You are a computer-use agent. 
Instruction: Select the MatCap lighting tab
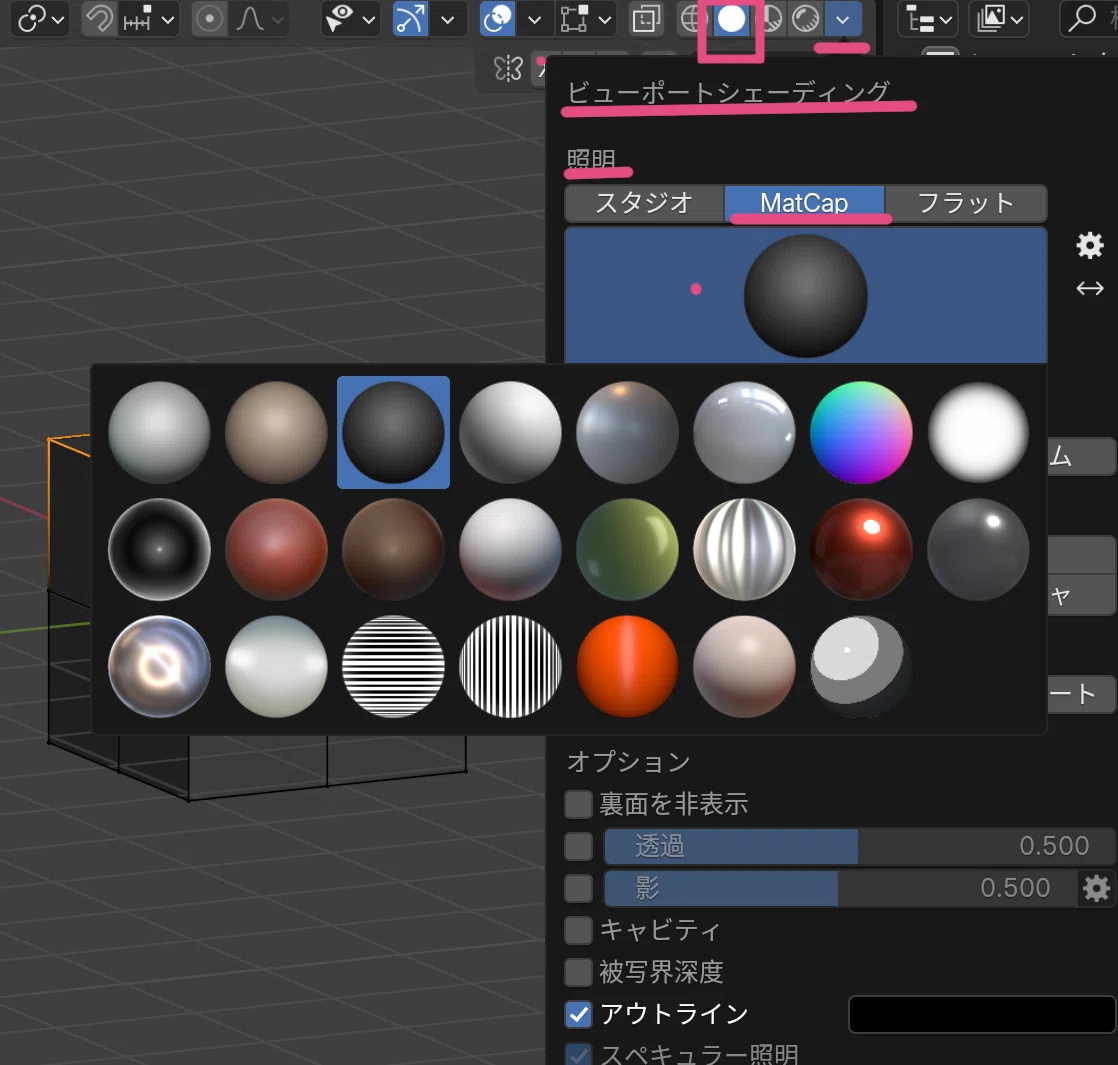(x=804, y=203)
